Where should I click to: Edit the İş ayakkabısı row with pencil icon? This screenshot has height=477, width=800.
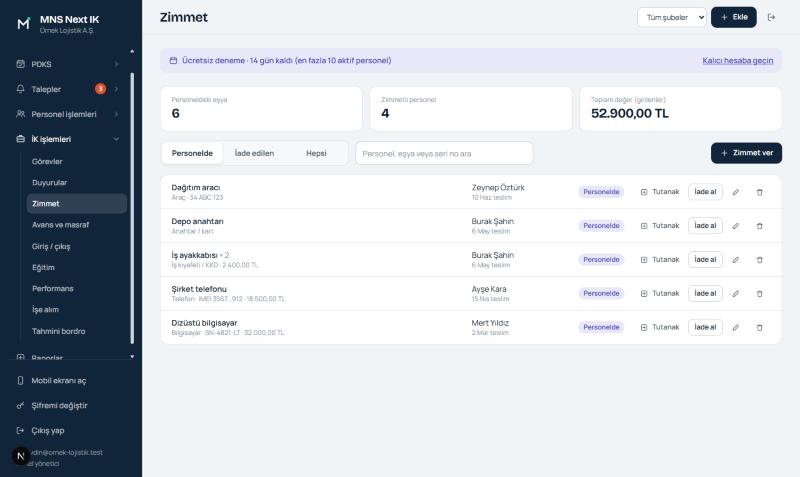(x=736, y=260)
